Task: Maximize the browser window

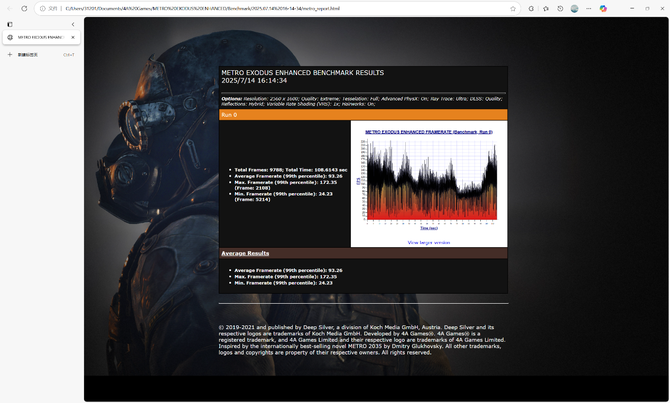Action: (x=647, y=9)
